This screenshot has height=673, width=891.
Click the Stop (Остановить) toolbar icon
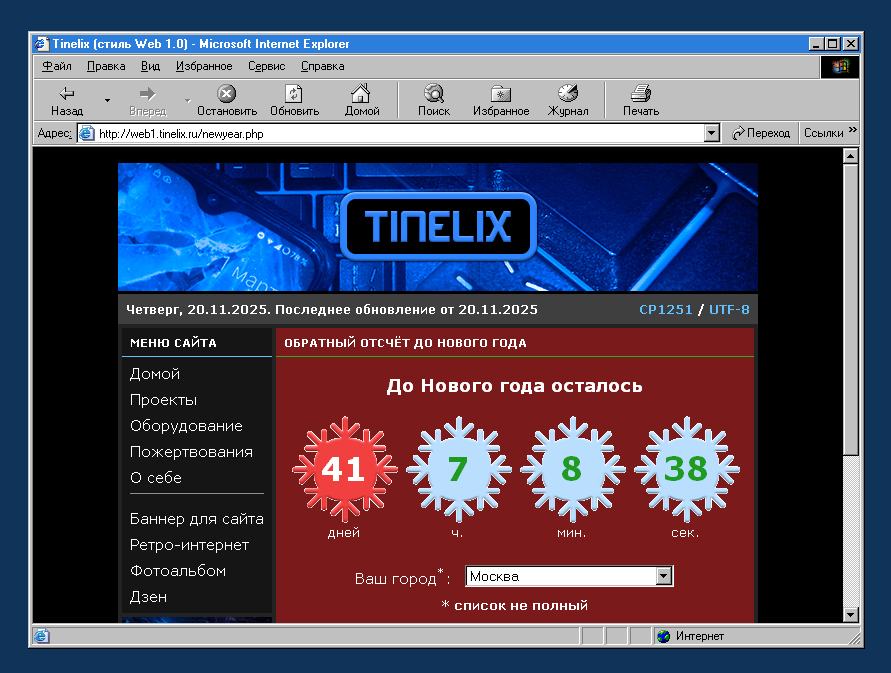coord(227,94)
